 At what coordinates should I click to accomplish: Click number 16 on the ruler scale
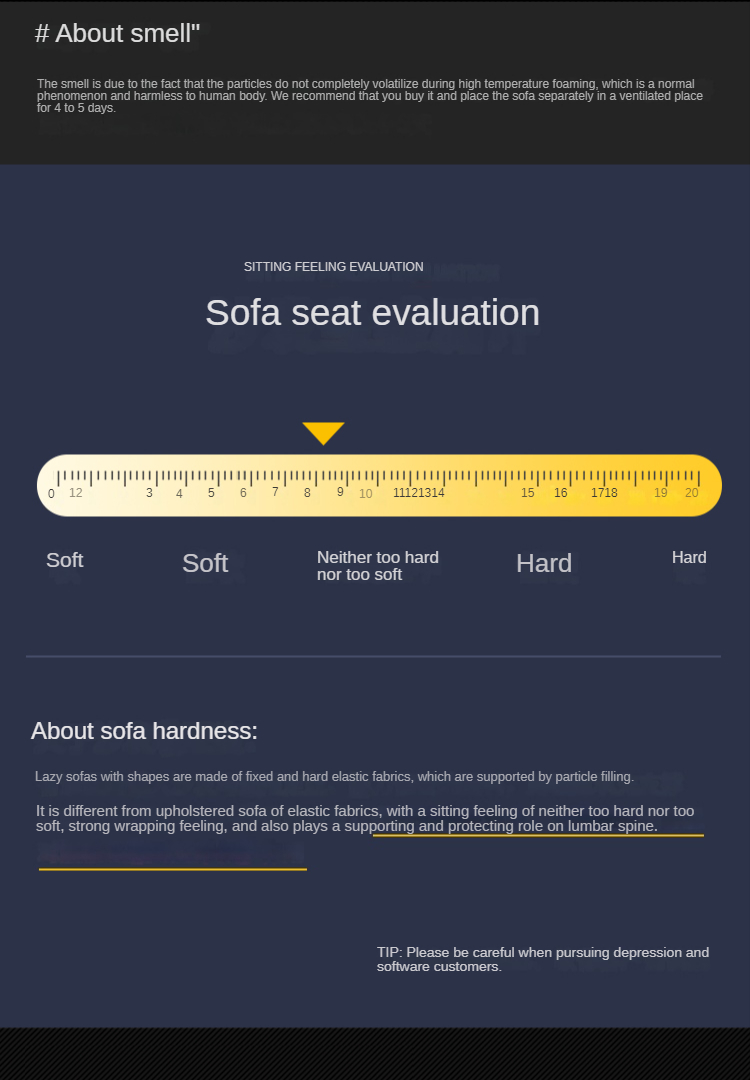point(561,492)
